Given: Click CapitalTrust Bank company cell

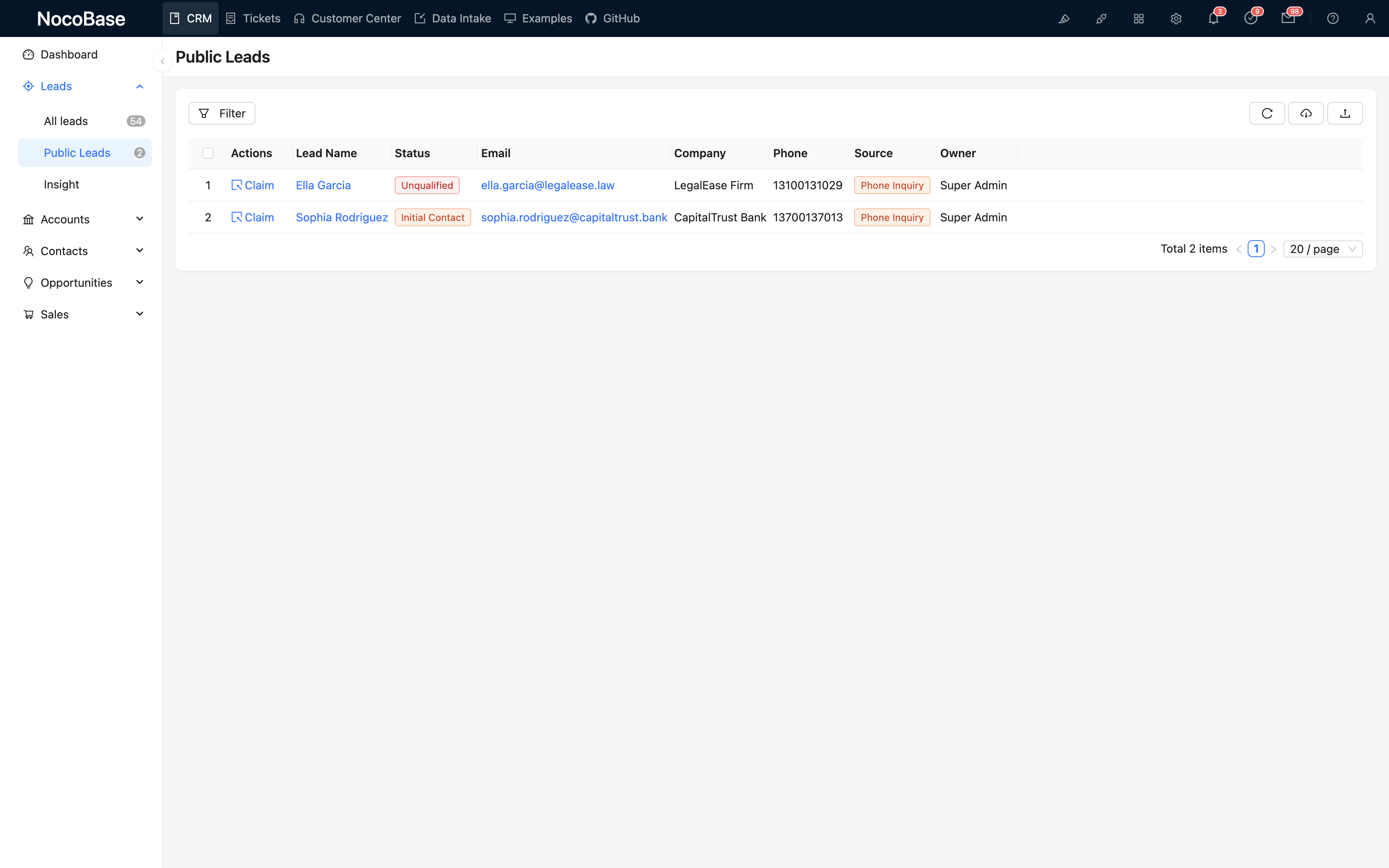Looking at the screenshot, I should pyautogui.click(x=720, y=218).
